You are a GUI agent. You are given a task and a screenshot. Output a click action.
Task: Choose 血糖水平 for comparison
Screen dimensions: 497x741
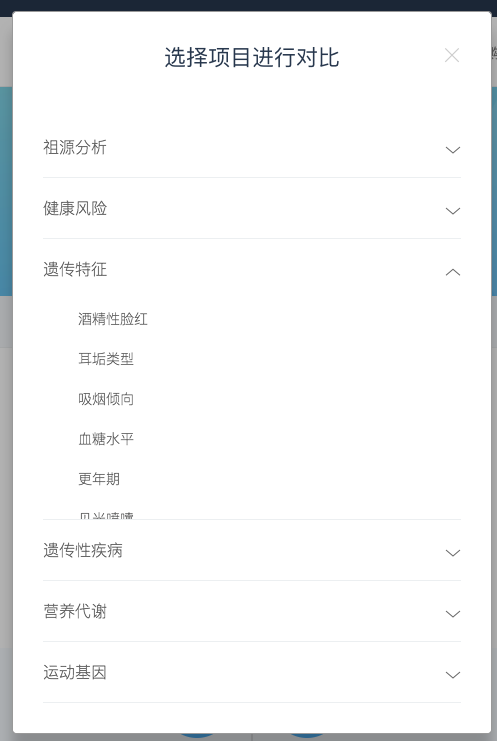click(x=106, y=439)
